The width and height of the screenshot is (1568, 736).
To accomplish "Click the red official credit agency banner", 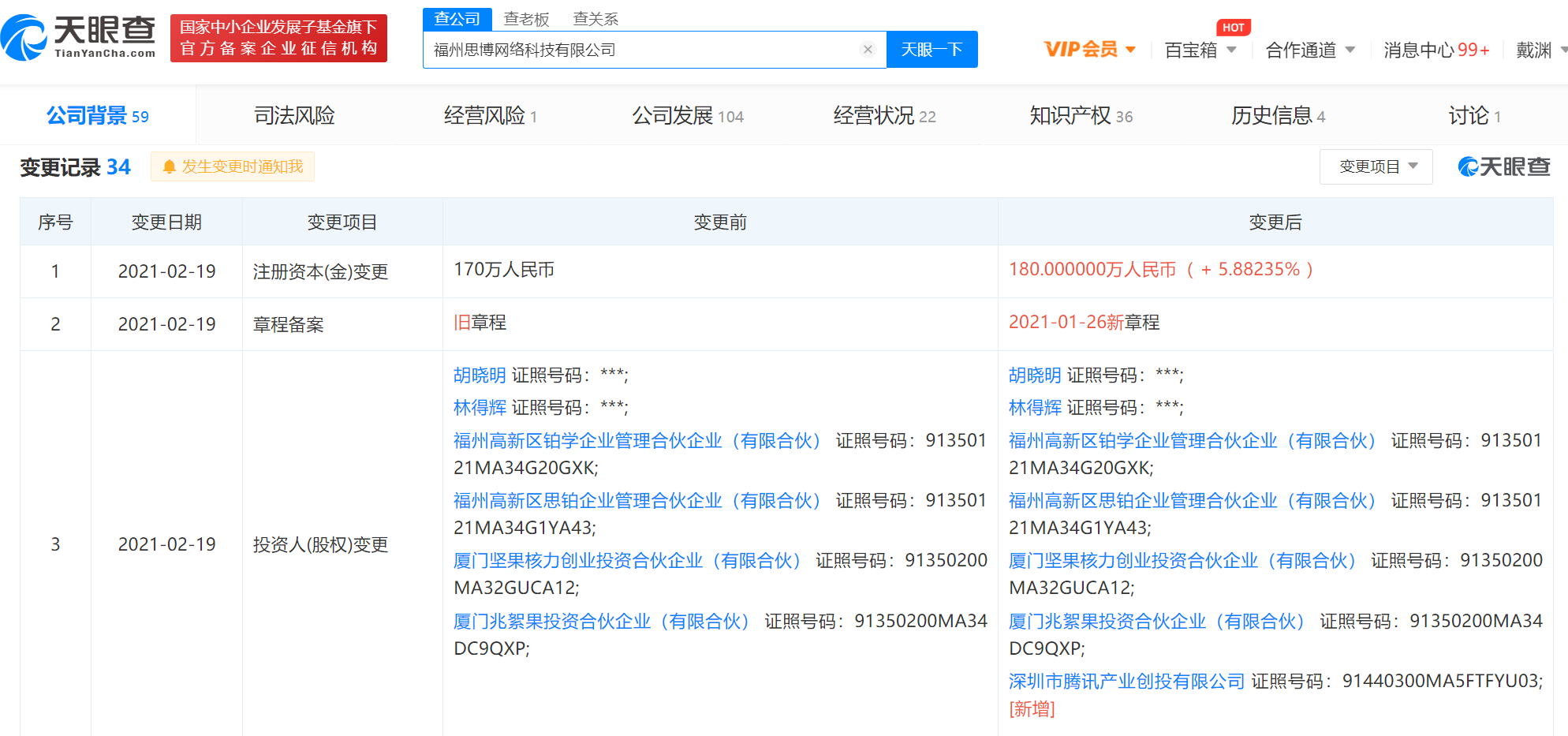I will pyautogui.click(x=278, y=38).
